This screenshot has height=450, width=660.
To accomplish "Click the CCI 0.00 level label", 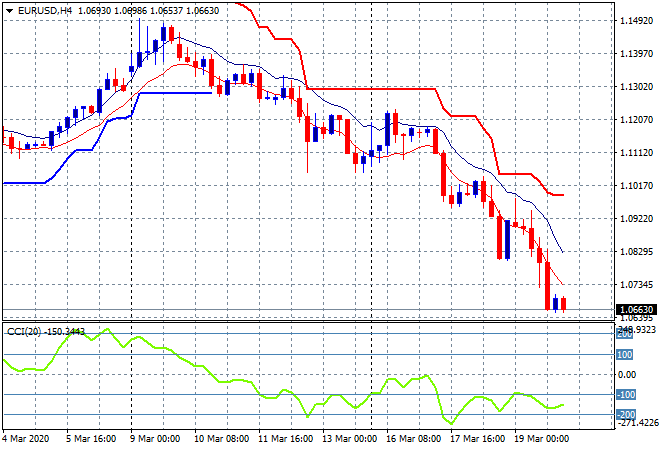I will 627,375.
